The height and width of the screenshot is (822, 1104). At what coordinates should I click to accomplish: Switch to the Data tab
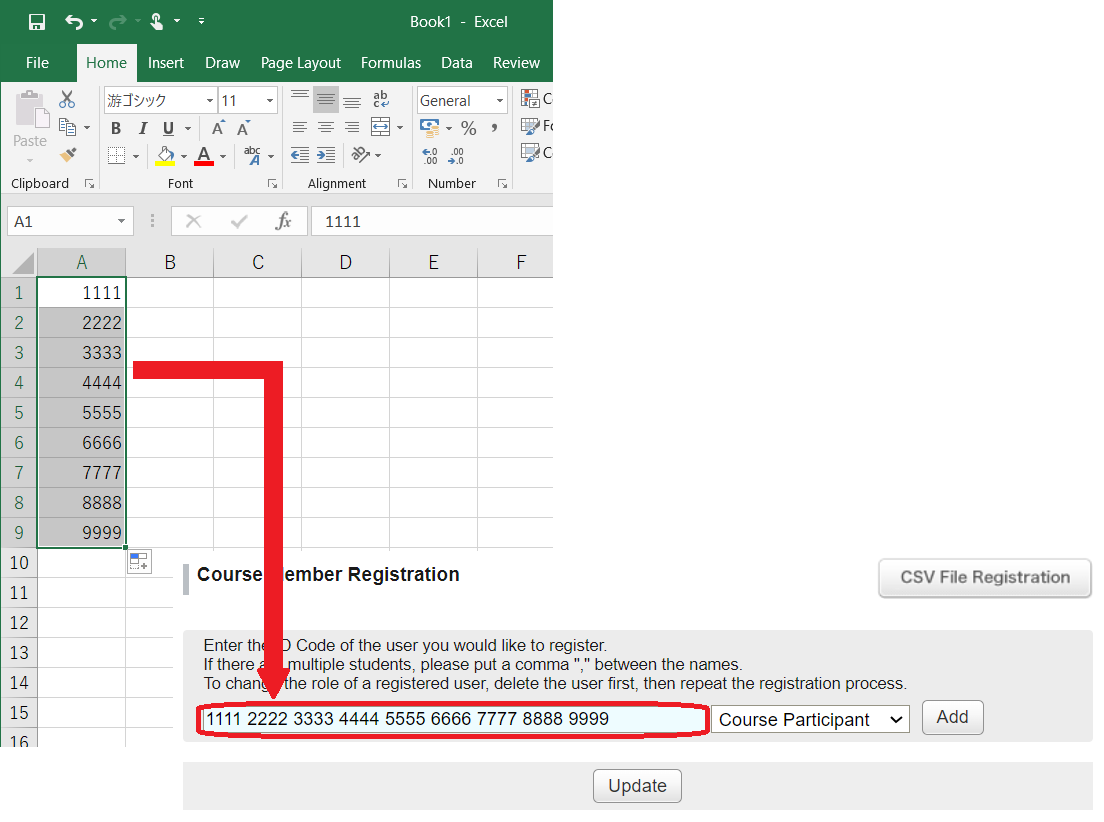click(457, 63)
